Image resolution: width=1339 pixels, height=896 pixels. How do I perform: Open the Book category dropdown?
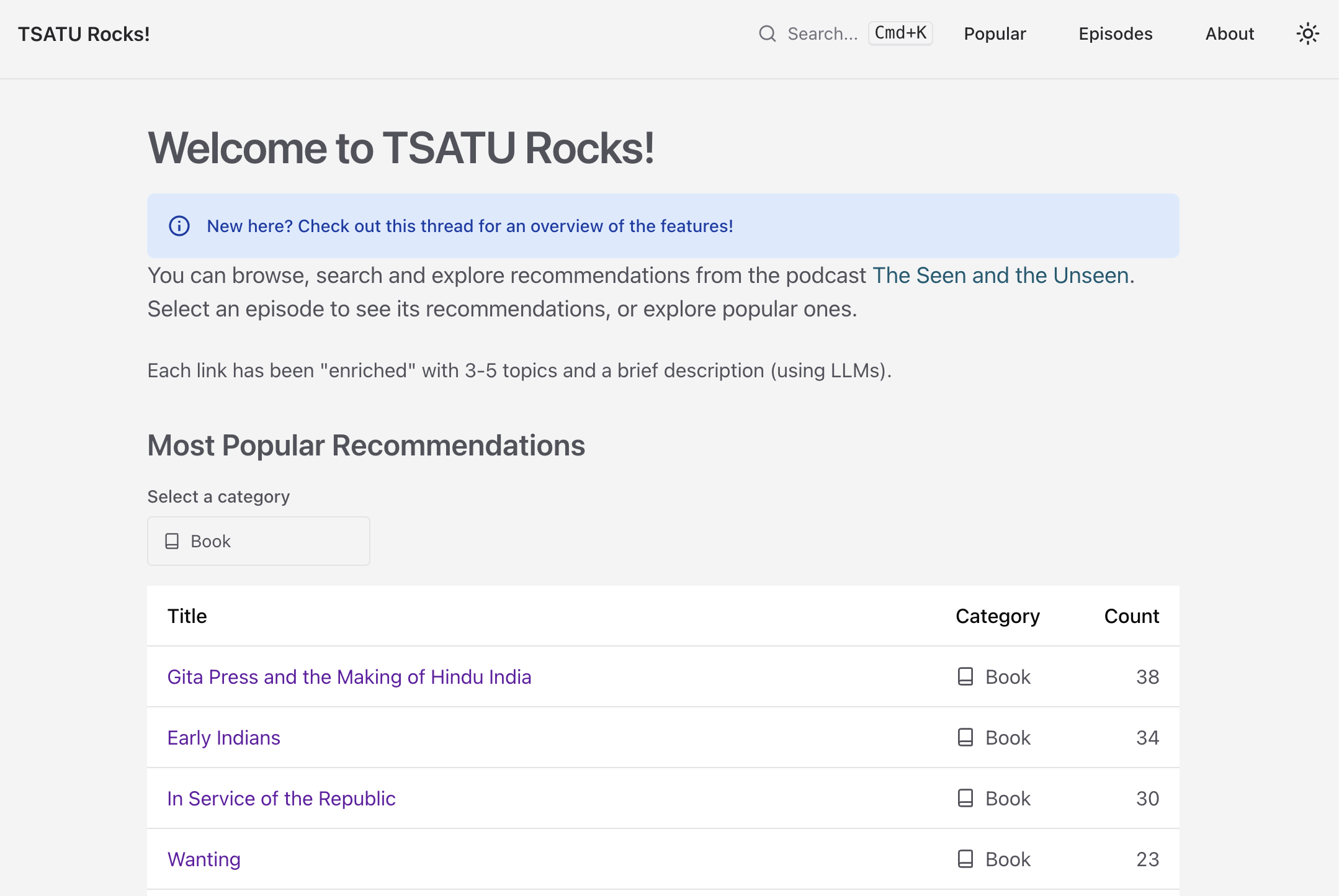(258, 541)
